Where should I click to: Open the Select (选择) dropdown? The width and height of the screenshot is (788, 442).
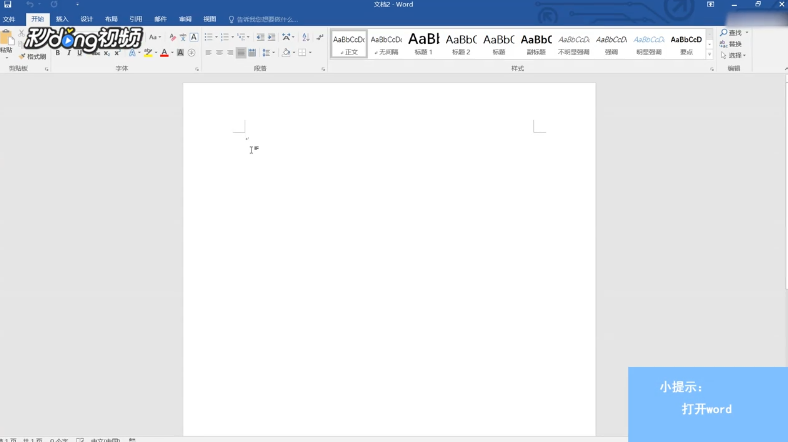tap(733, 55)
